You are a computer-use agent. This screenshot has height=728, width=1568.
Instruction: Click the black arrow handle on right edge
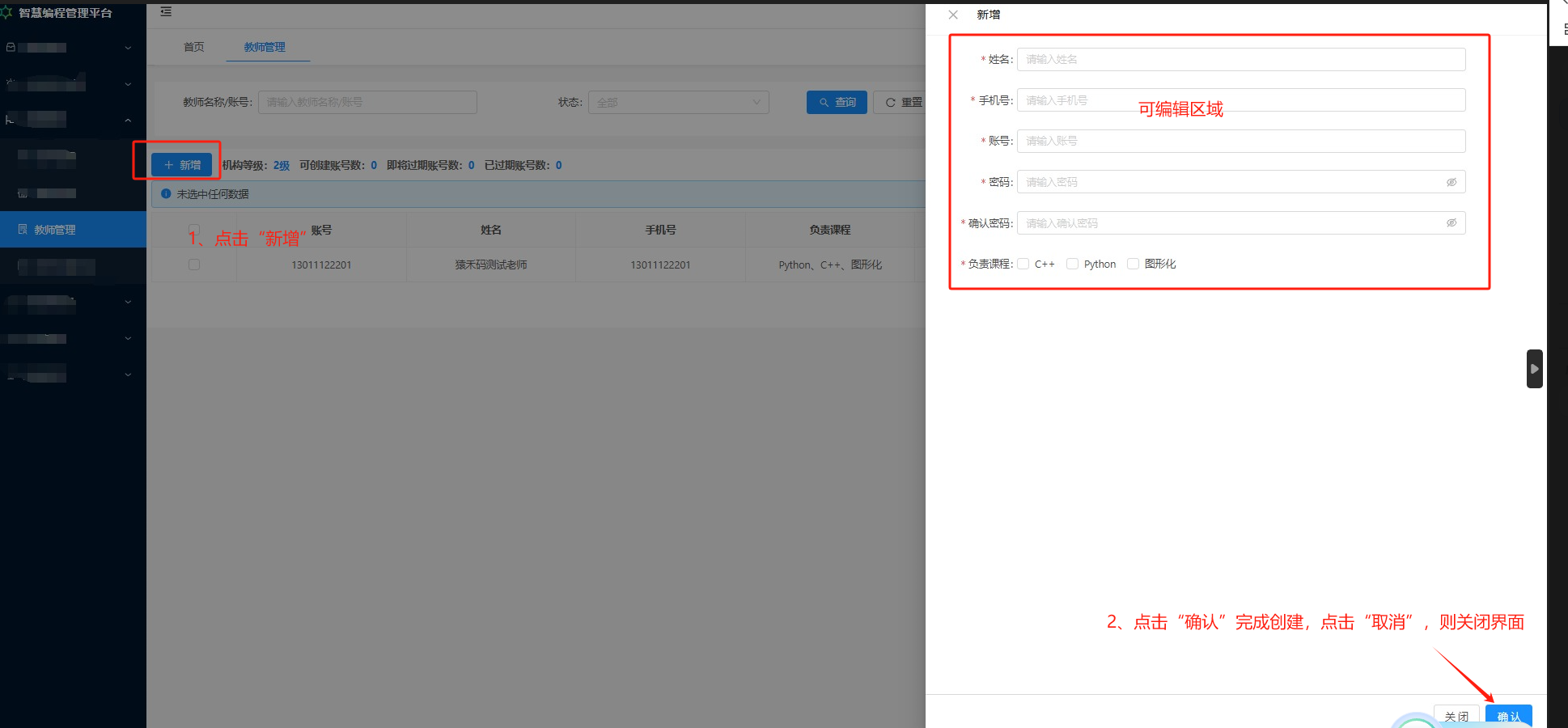click(x=1534, y=369)
